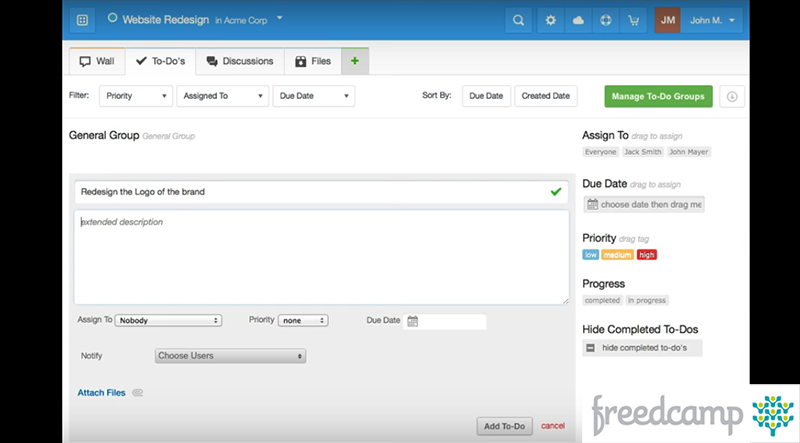Click the shopping cart icon

coord(633,19)
